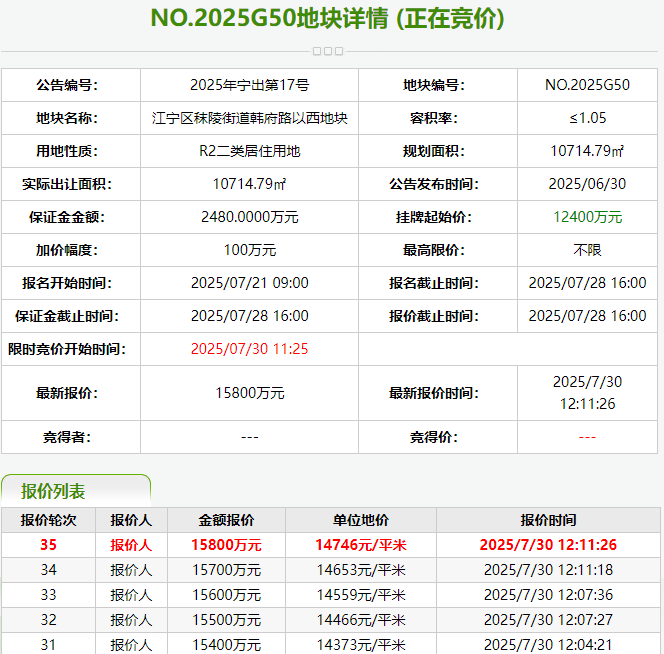Click the 15800万元 amount in the bid list
The width and height of the screenshot is (664, 654).
click(226, 545)
